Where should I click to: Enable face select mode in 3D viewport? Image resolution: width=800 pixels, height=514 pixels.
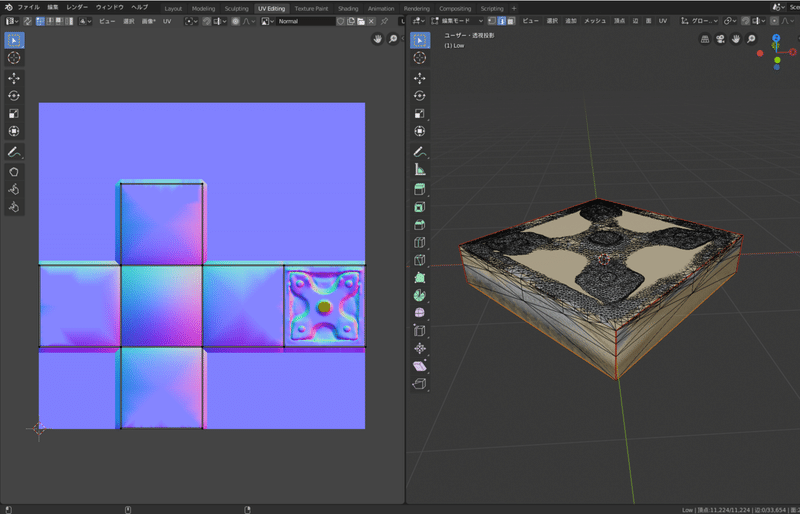point(511,21)
